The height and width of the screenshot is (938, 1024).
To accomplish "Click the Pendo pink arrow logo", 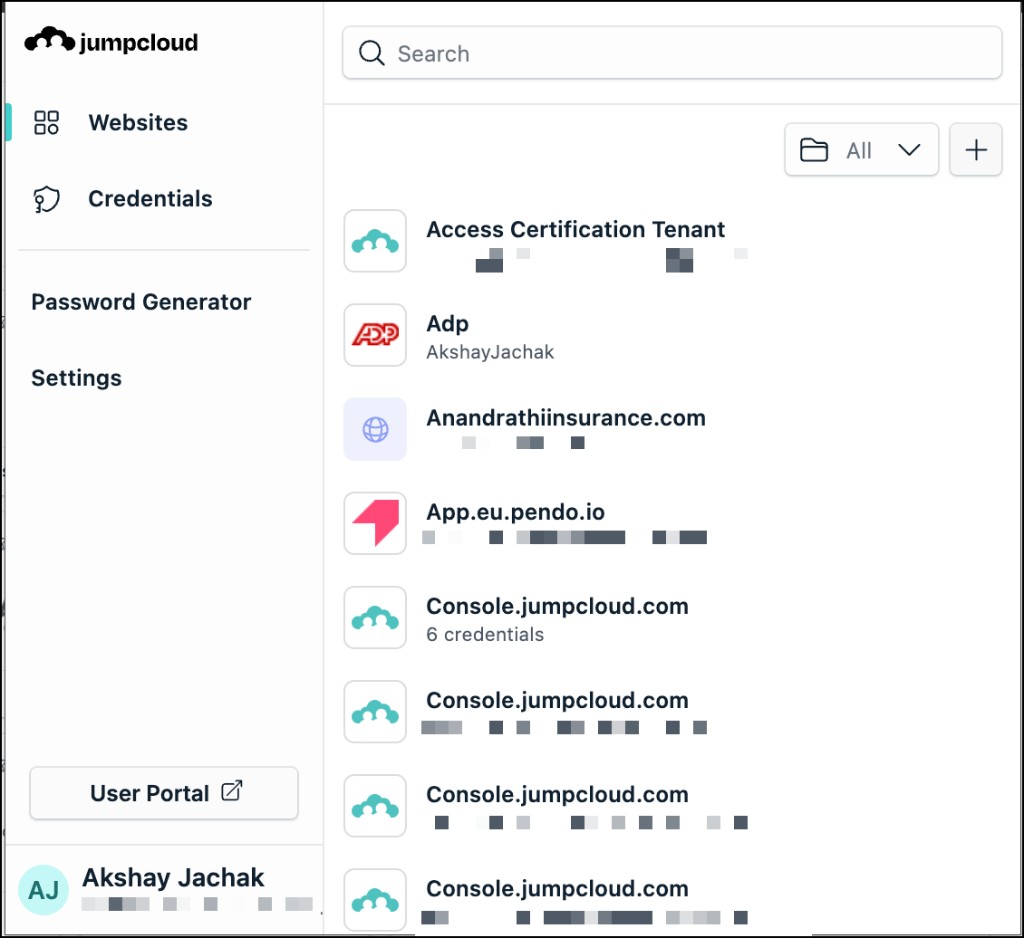I will pos(375,523).
